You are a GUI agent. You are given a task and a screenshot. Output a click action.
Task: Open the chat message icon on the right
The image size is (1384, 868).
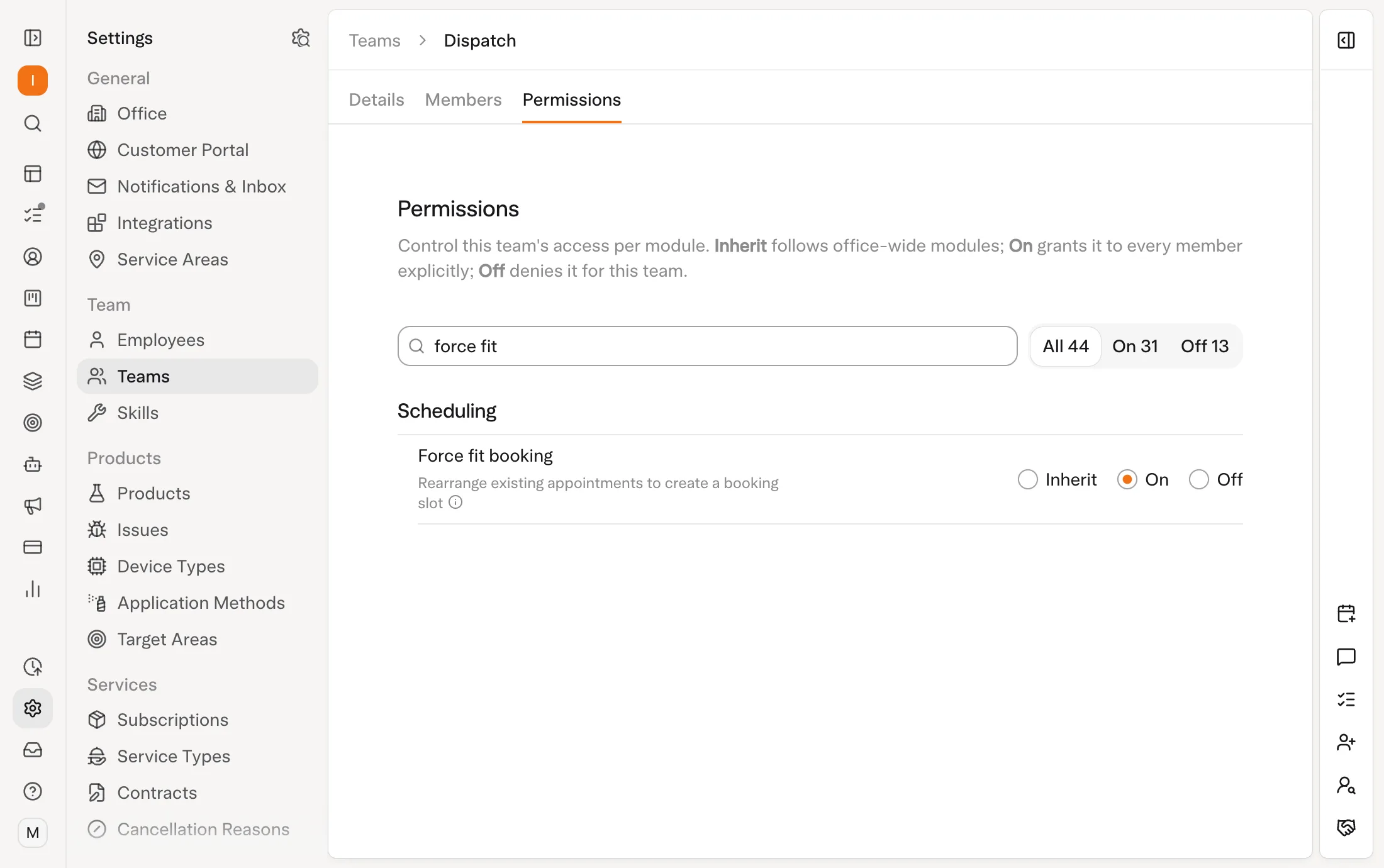(x=1346, y=657)
